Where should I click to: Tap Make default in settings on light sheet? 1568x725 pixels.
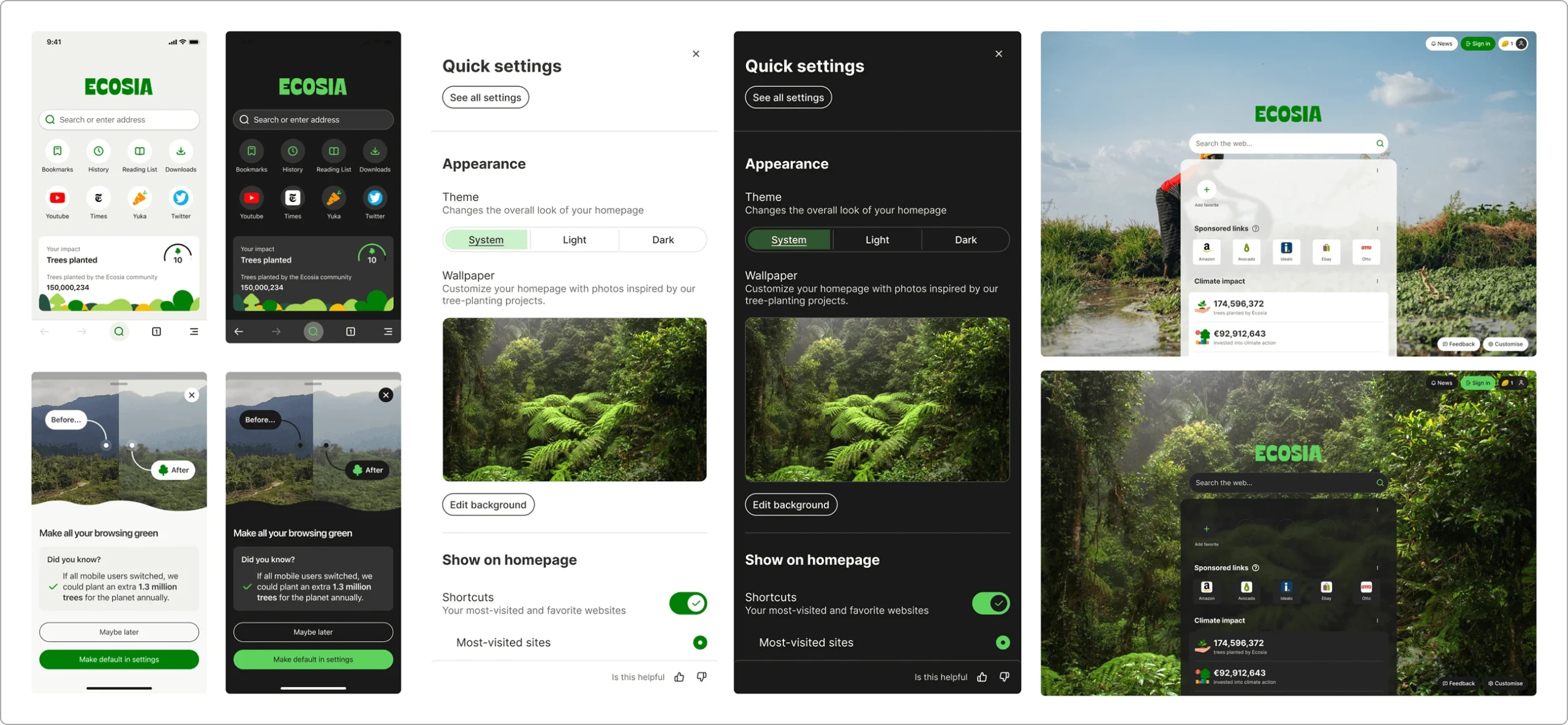point(119,659)
